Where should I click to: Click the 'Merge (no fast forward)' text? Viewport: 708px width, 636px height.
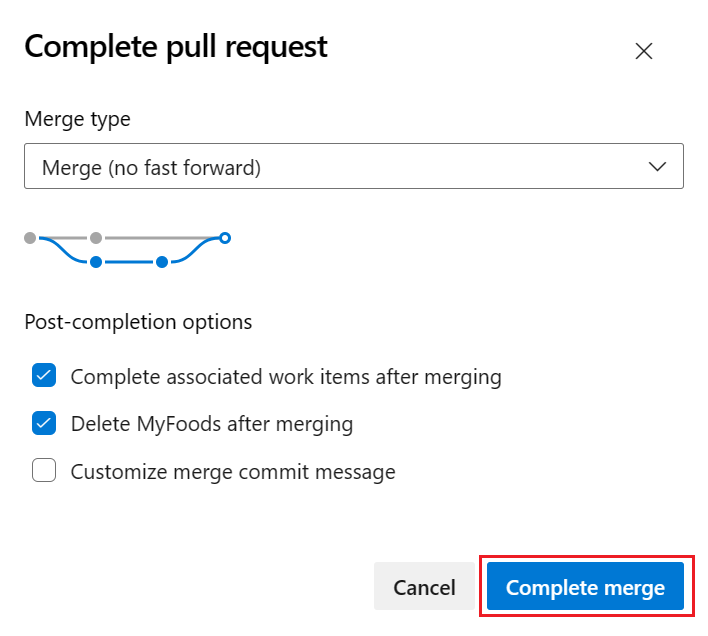(x=151, y=168)
